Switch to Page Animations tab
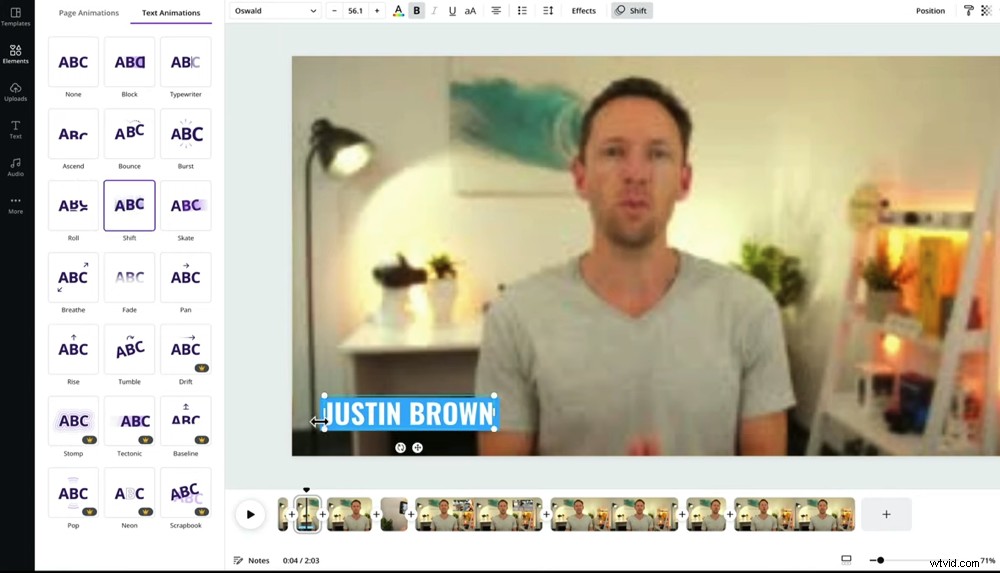The image size is (1000, 573). 89,13
